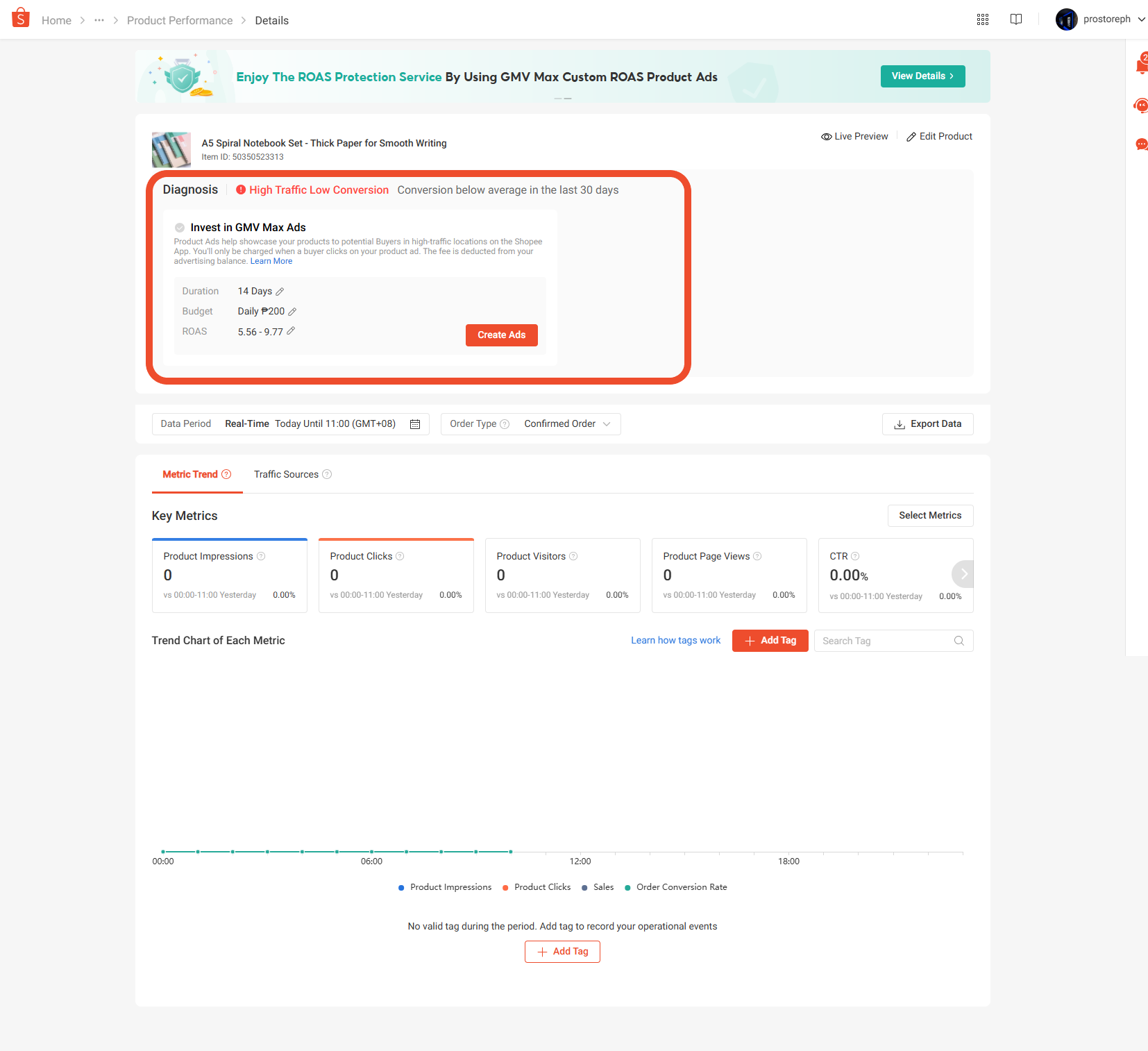
Task: Show CTR info icon
Action: pos(855,556)
